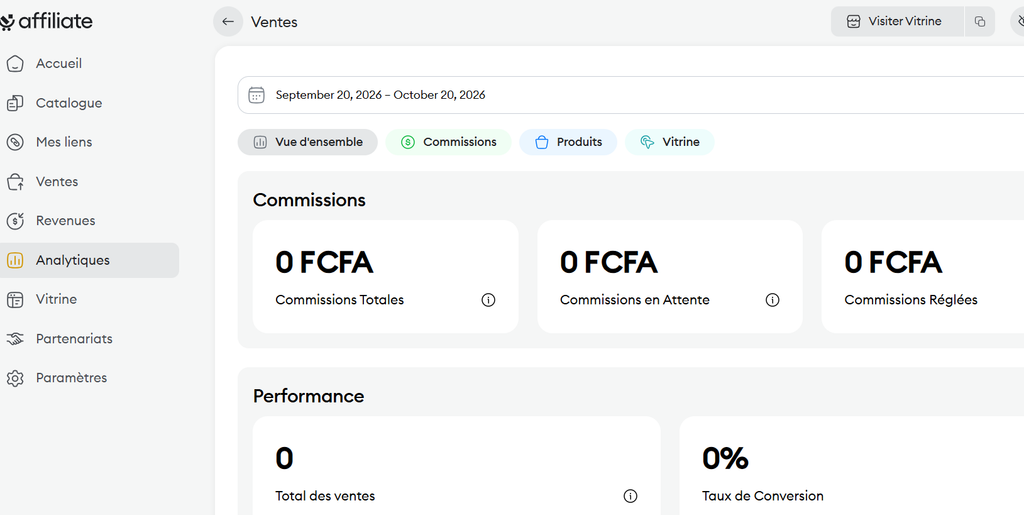Click the Revenues dollar icon in sidebar
The width and height of the screenshot is (1024, 515).
point(15,221)
